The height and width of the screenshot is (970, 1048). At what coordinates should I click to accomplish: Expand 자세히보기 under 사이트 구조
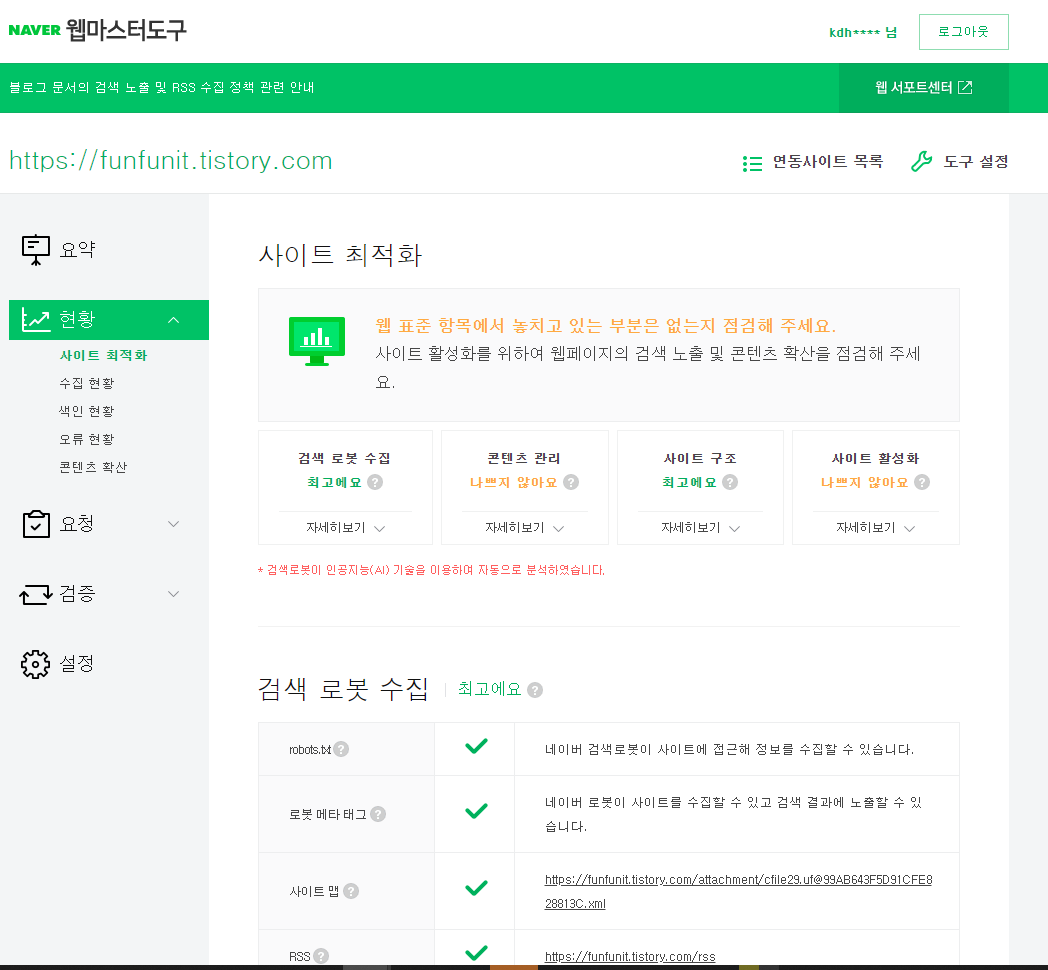pyautogui.click(x=700, y=528)
